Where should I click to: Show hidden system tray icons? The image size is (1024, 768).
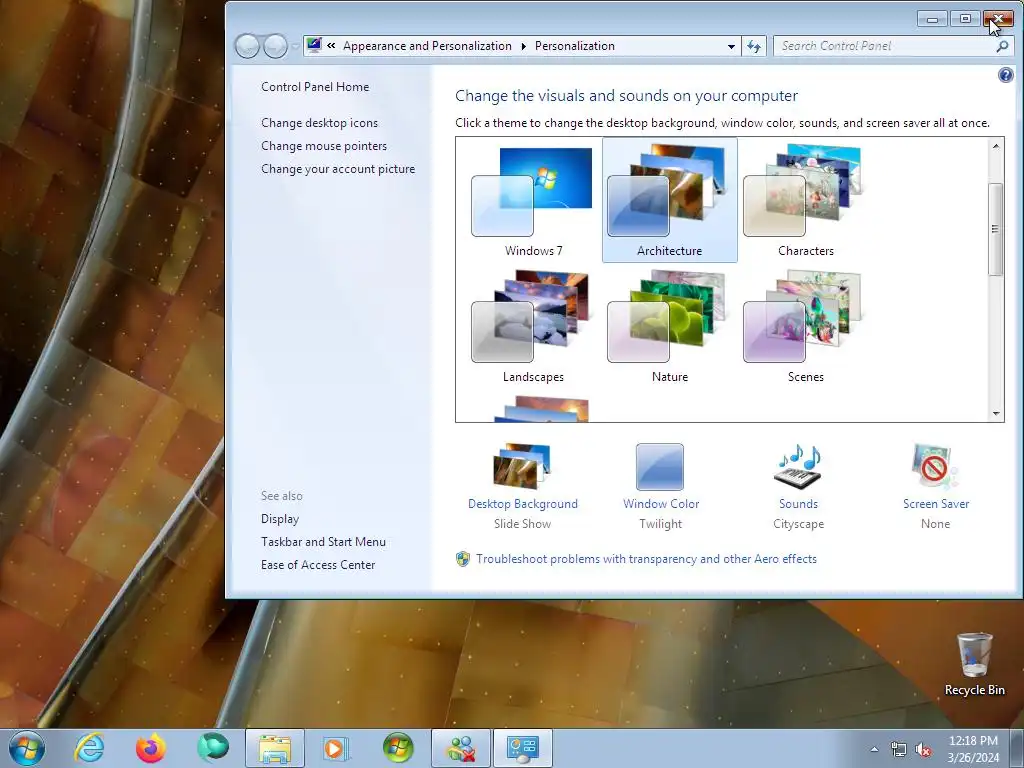coord(874,749)
